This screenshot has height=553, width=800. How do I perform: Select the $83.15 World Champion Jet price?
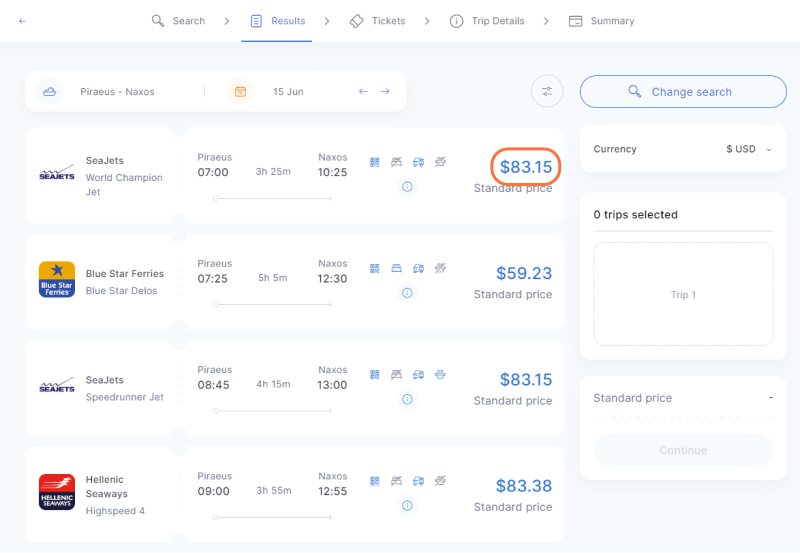pos(526,167)
